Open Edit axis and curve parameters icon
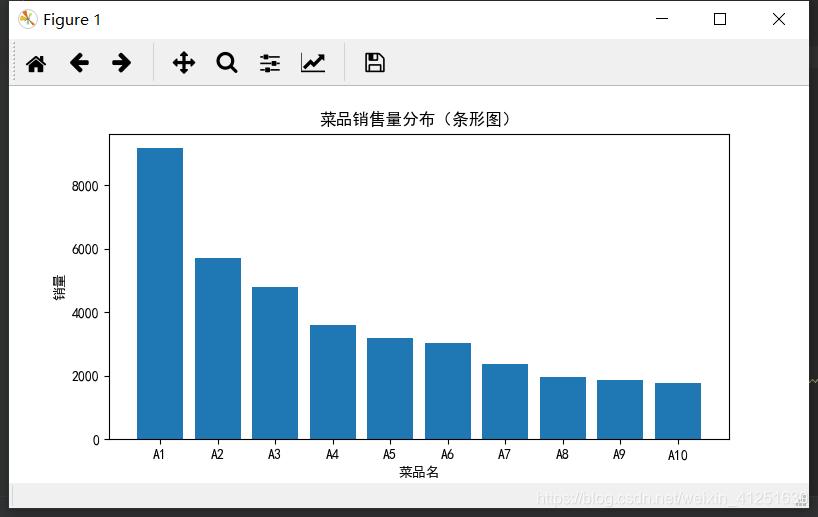 [313, 63]
